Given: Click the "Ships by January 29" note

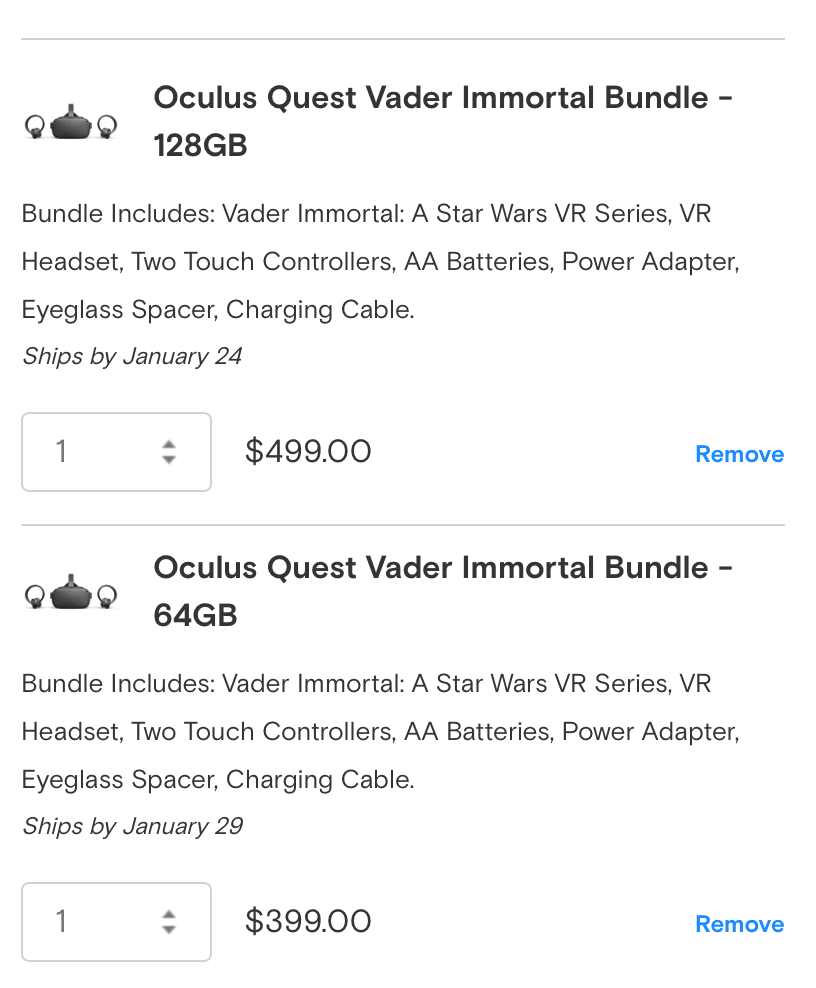Looking at the screenshot, I should click(132, 827).
